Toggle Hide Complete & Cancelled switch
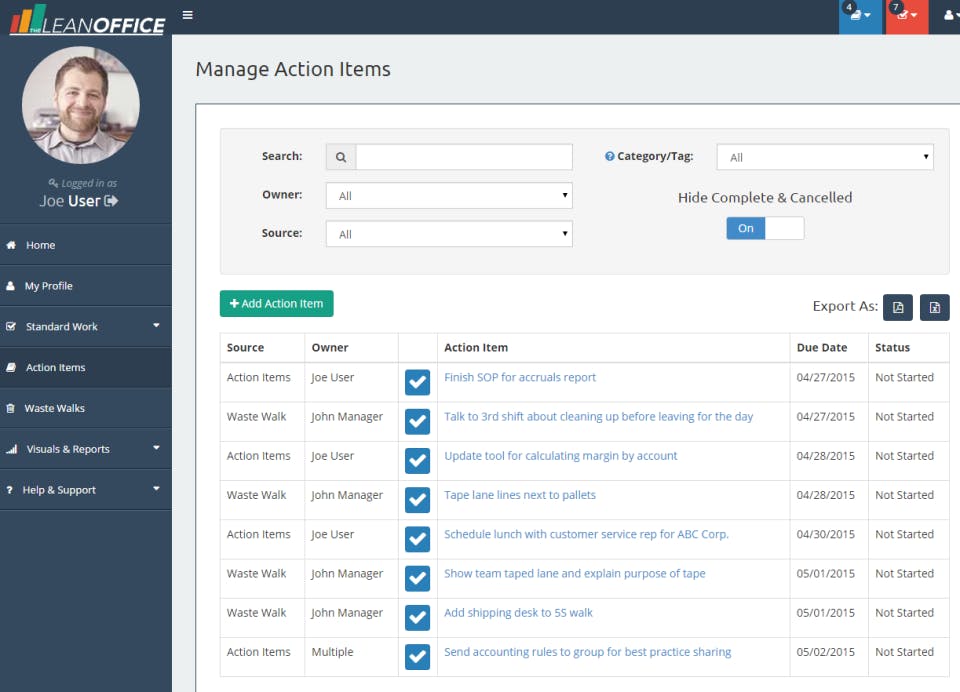 click(x=765, y=228)
